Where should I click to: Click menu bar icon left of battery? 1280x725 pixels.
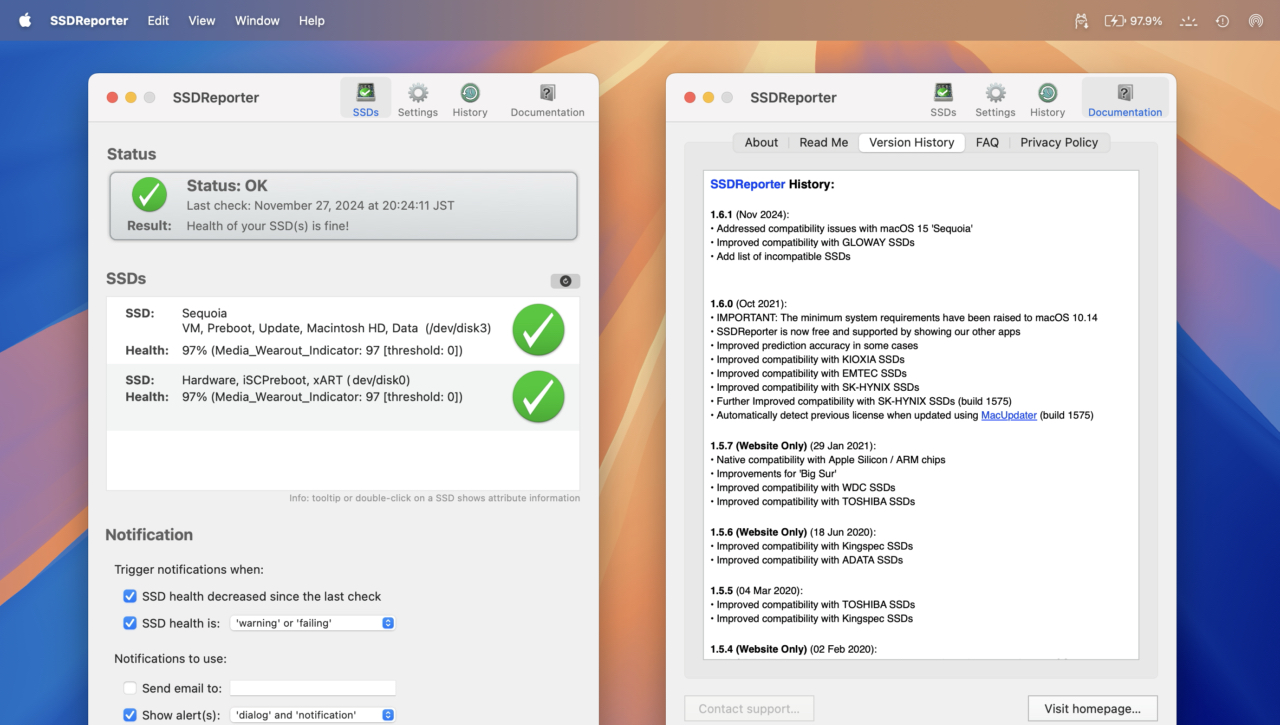1081,20
